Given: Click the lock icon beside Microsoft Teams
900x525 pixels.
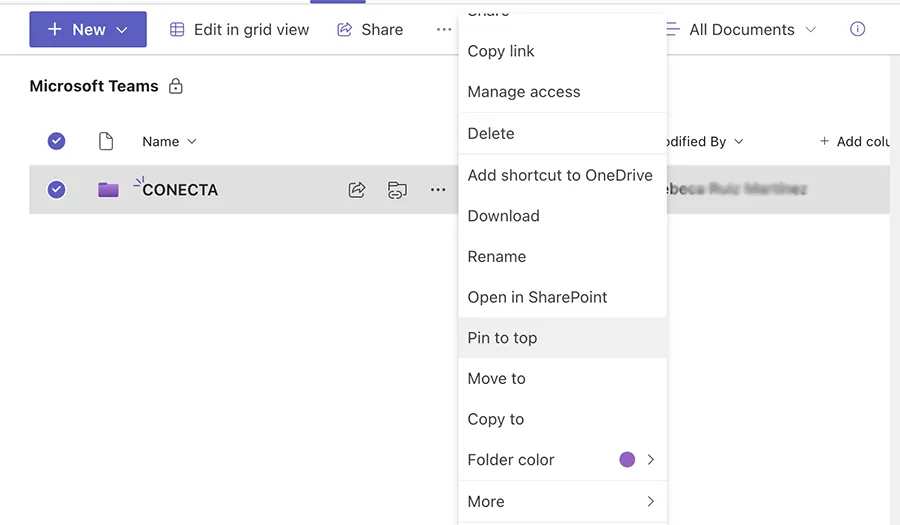Looking at the screenshot, I should (176, 87).
